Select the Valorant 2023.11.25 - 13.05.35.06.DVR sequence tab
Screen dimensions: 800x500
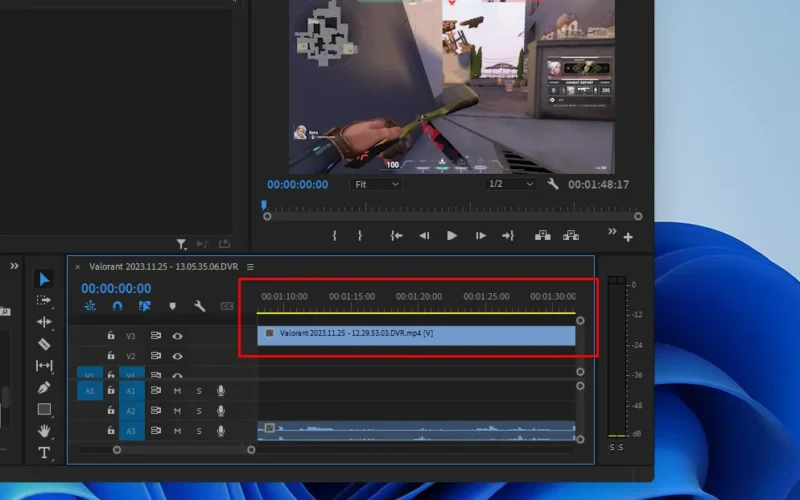pyautogui.click(x=163, y=267)
